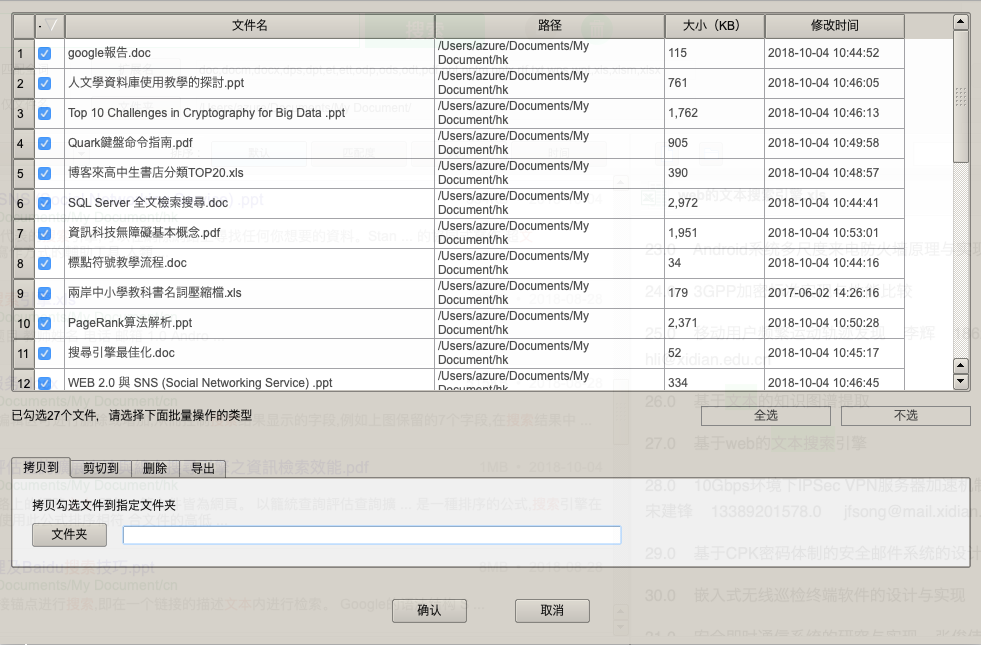The image size is (981, 645).
Task: Open the 删除 tab
Action: (155, 468)
